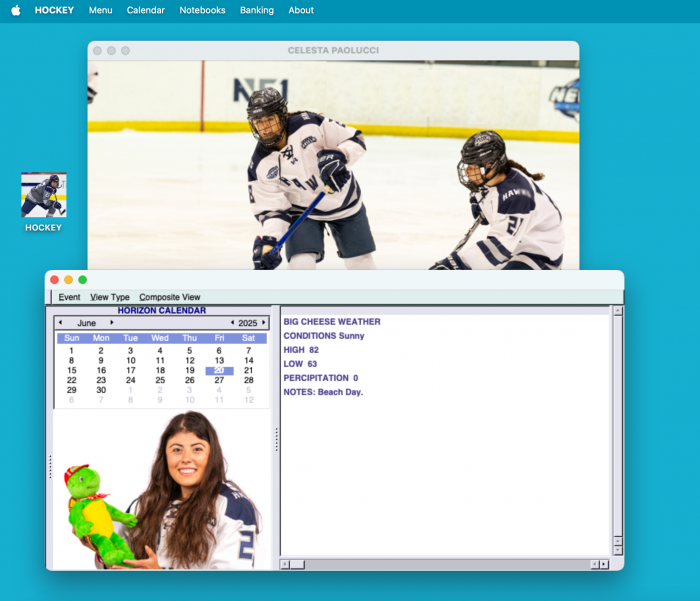
Task: Click the Apple logo menu
Action: click(x=15, y=10)
